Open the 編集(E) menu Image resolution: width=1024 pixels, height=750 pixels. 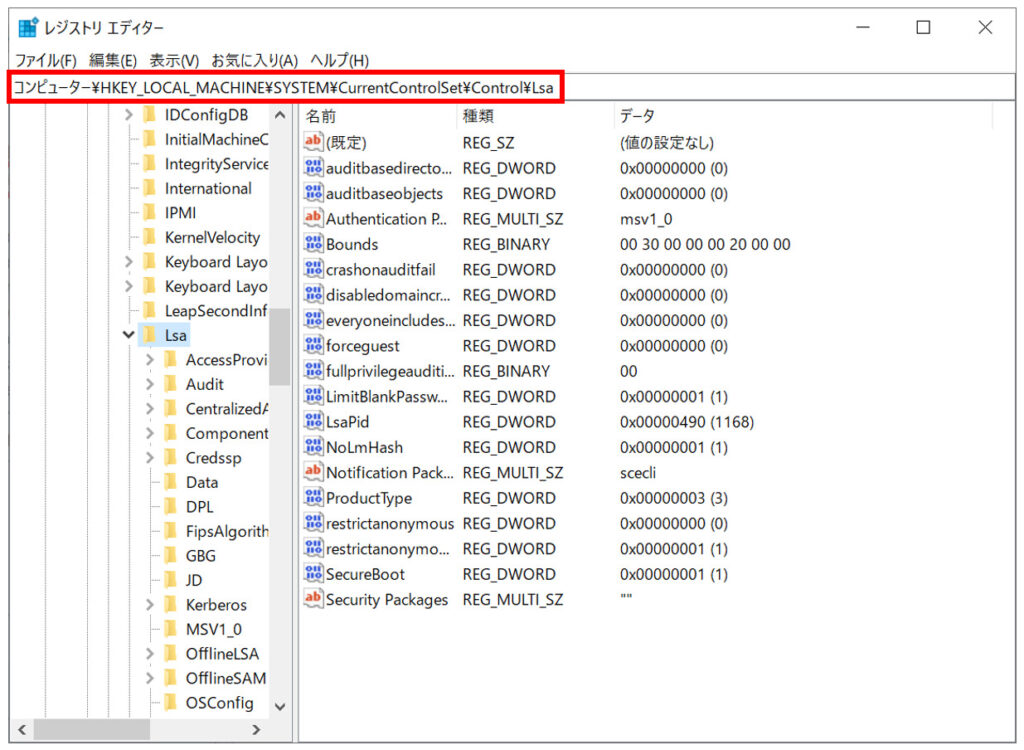[x=113, y=61]
